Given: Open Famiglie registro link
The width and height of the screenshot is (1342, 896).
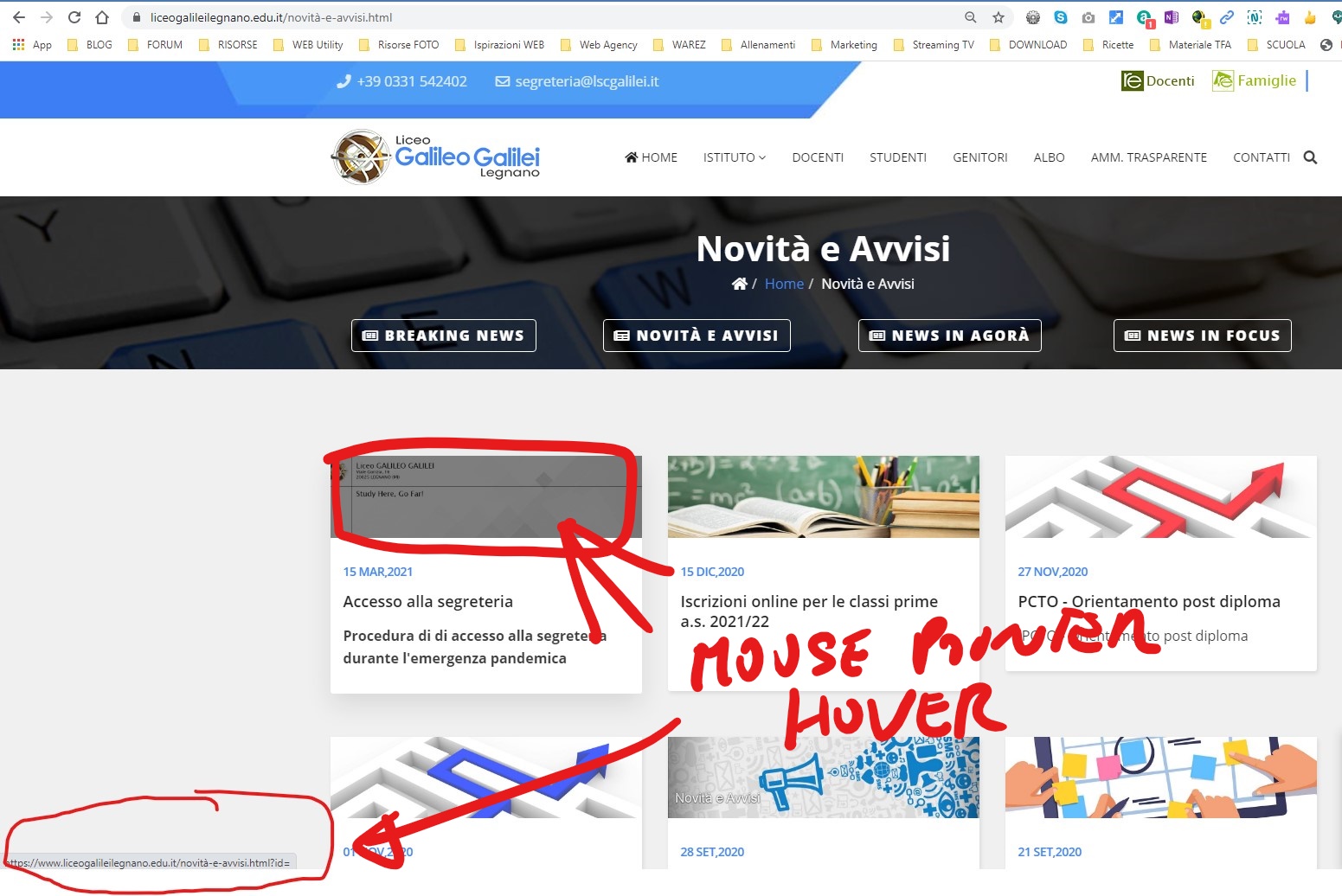Looking at the screenshot, I should [1255, 80].
